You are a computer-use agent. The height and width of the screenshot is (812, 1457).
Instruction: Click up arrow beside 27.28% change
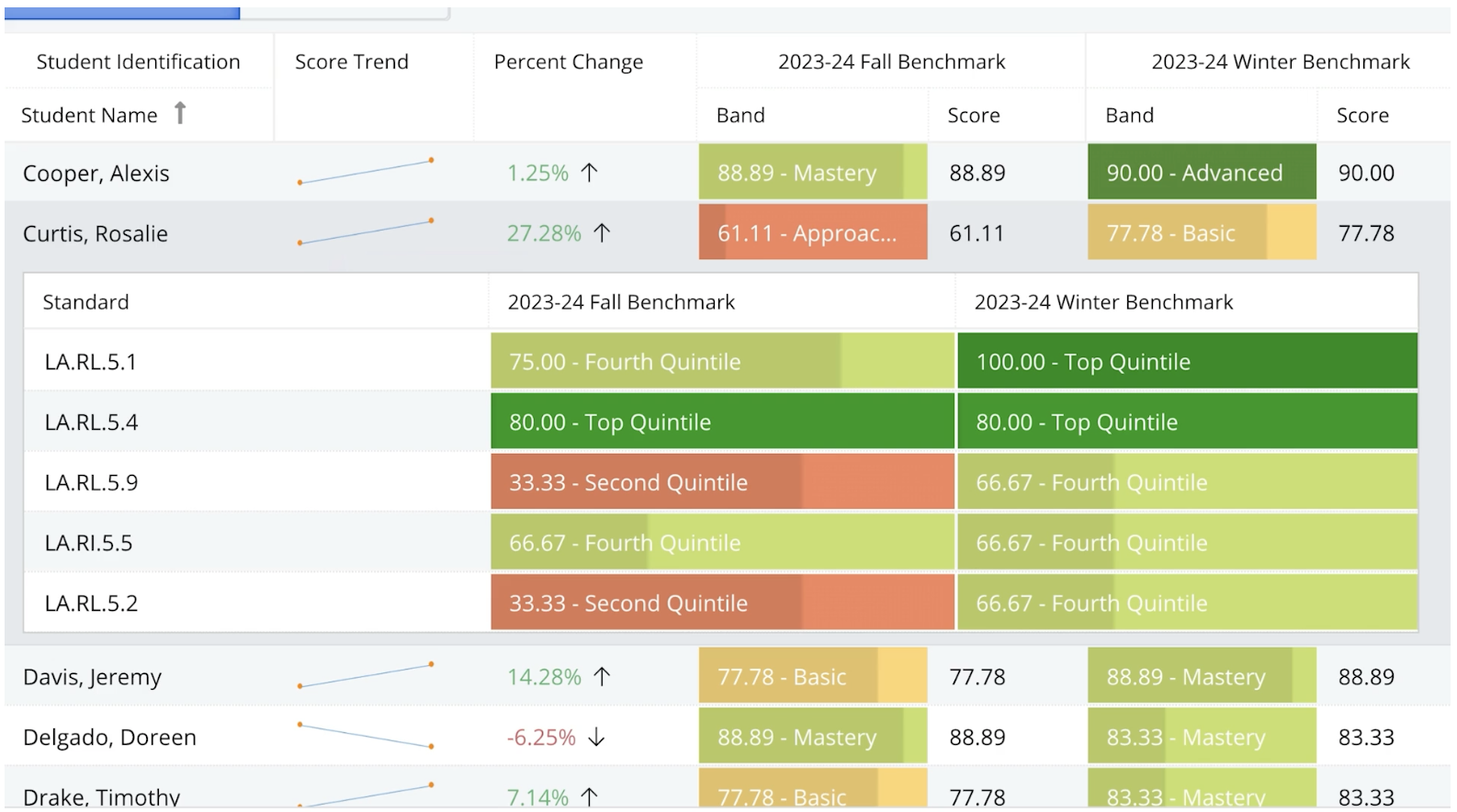click(602, 233)
